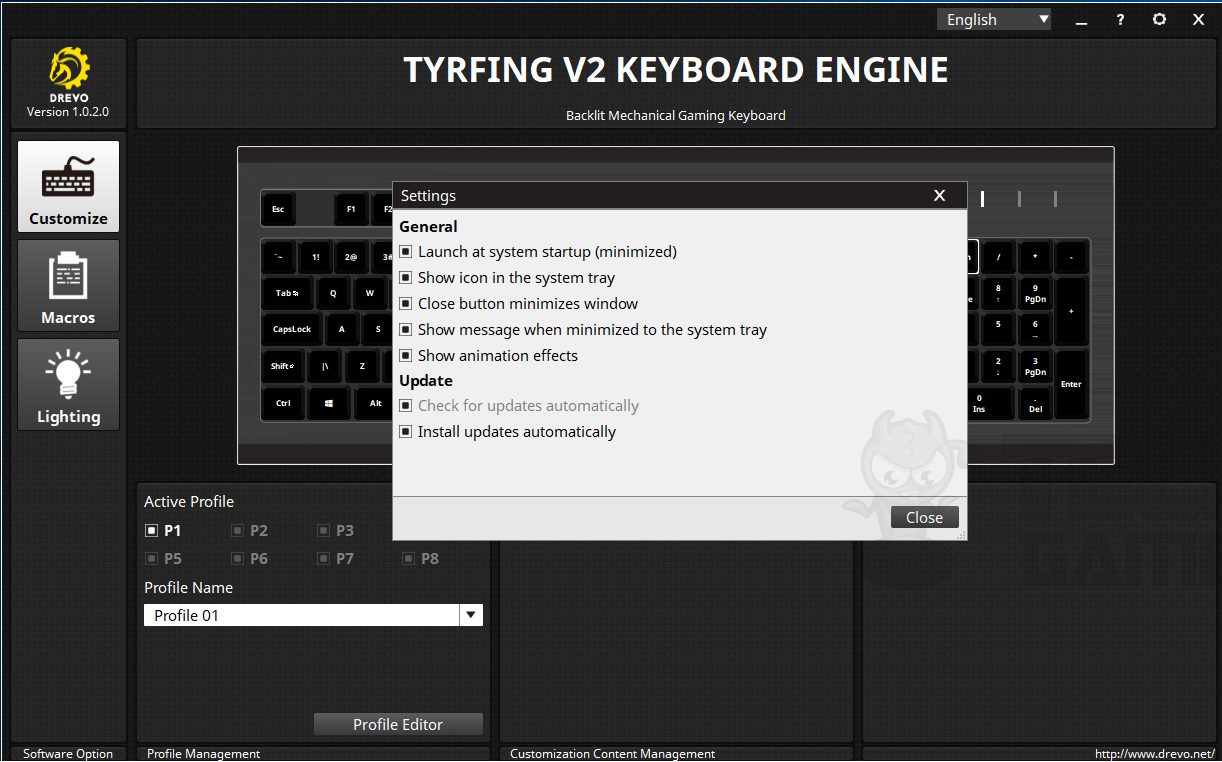Click the Version 1.0.2.0 text
This screenshot has width=1222, height=762.
(68, 112)
